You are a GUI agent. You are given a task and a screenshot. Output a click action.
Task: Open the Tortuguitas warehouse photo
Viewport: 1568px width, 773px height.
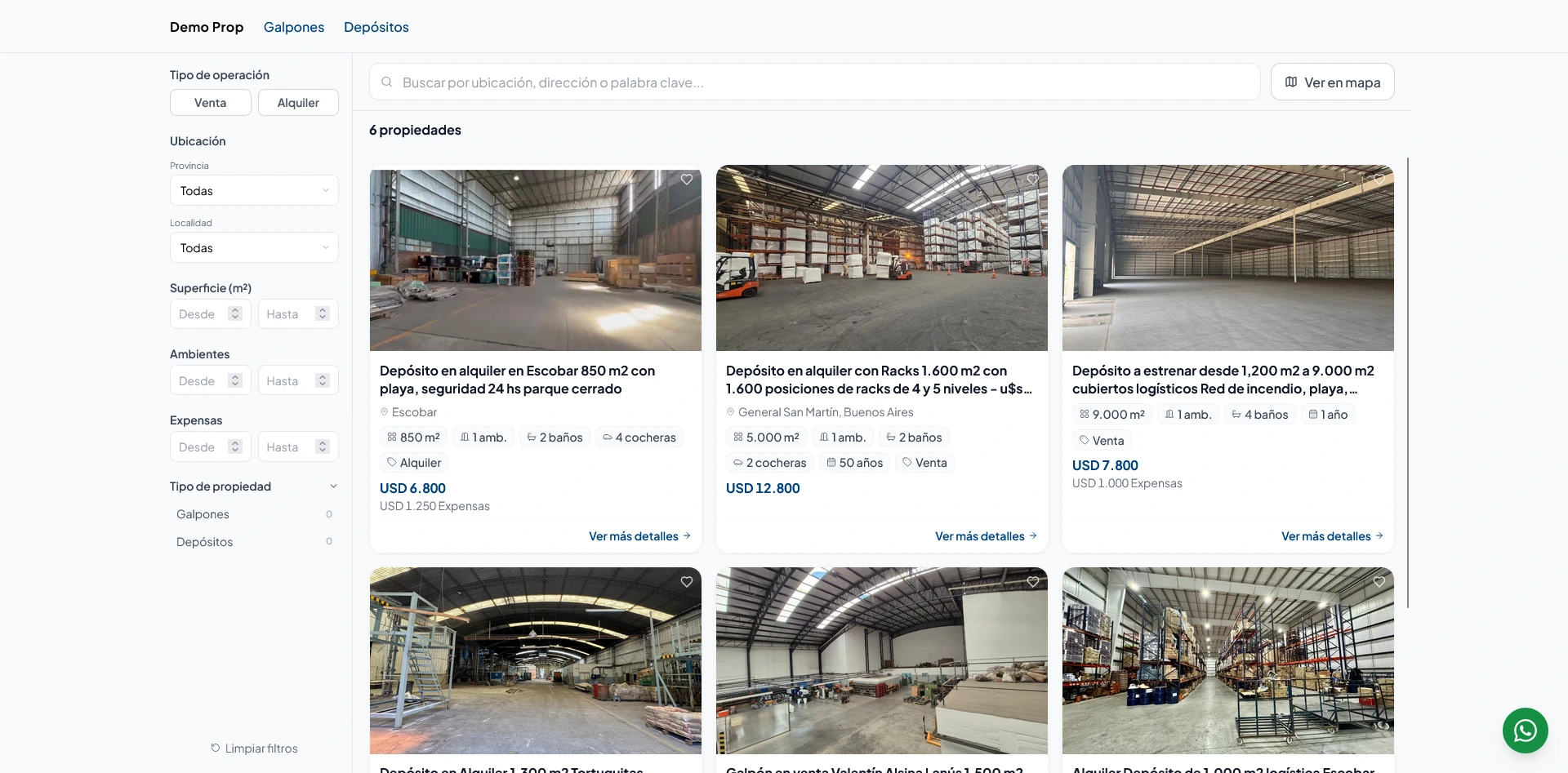click(x=536, y=660)
